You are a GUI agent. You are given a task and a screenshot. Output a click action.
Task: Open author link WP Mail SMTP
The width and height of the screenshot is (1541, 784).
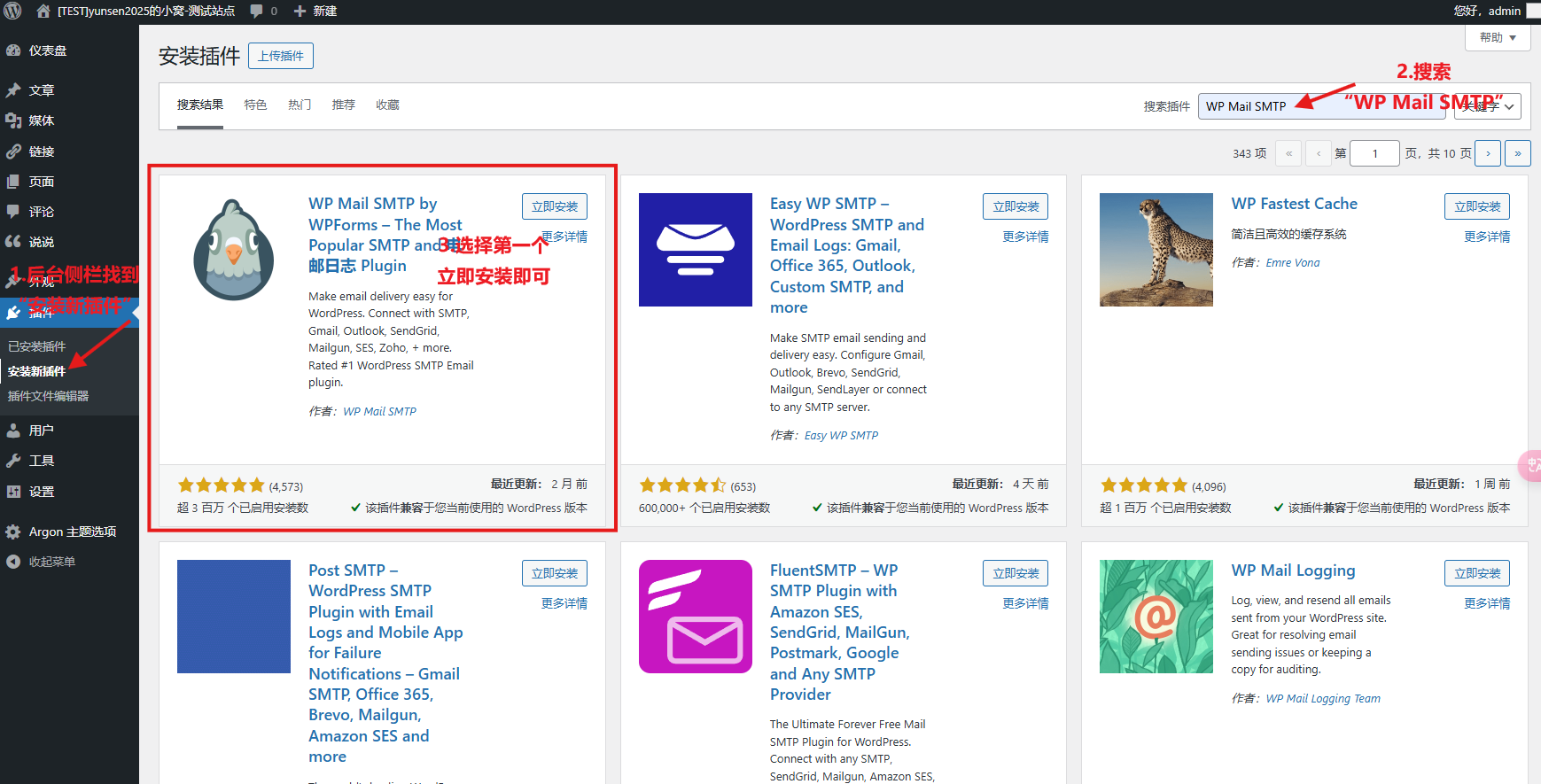[x=379, y=412]
